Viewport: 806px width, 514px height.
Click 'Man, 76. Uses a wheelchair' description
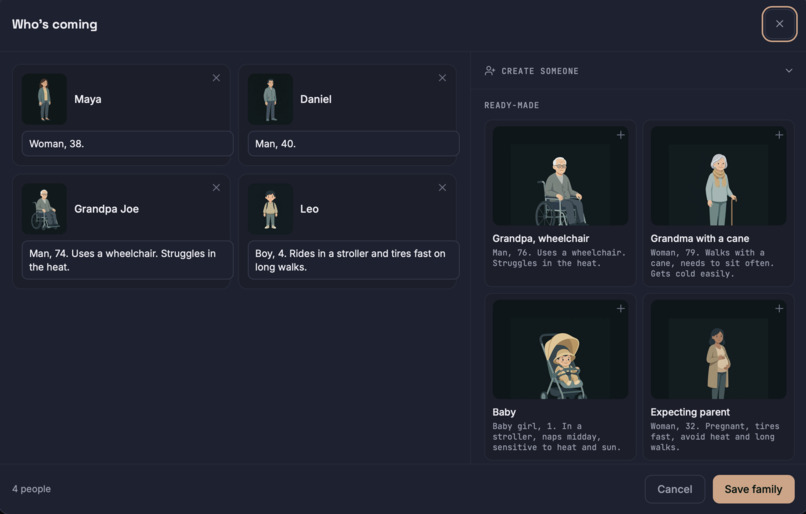click(x=559, y=258)
